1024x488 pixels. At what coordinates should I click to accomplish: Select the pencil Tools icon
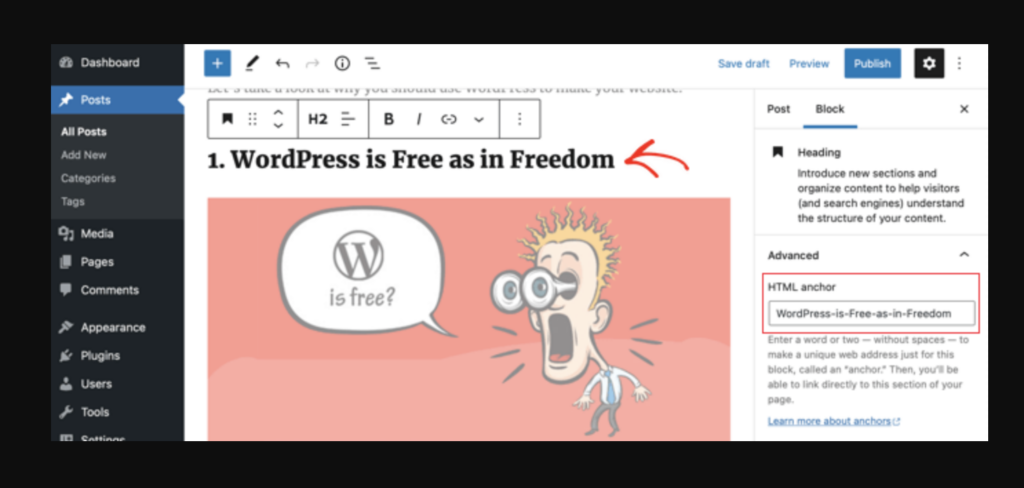[x=252, y=63]
